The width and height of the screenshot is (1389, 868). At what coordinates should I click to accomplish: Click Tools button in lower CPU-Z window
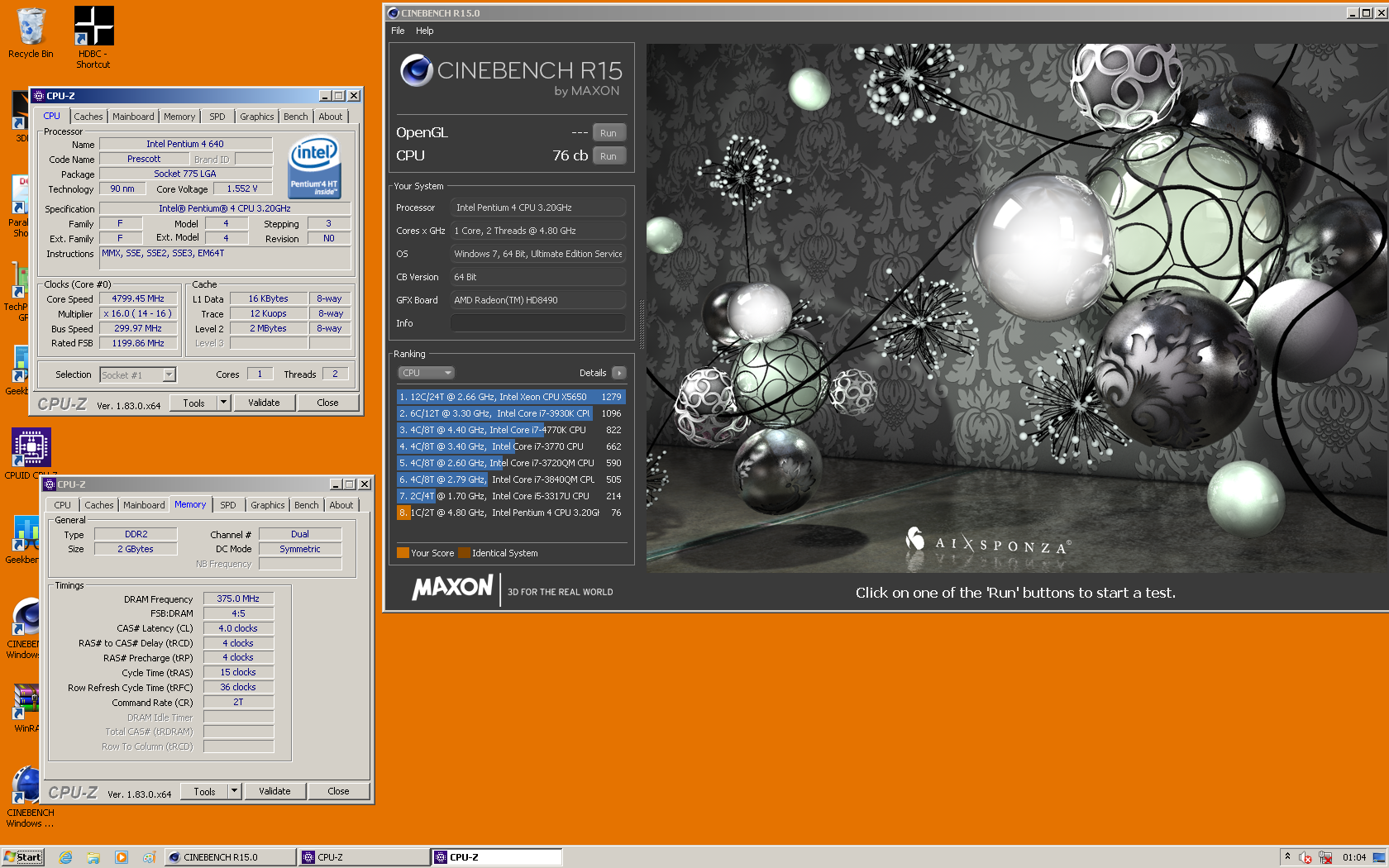[205, 791]
